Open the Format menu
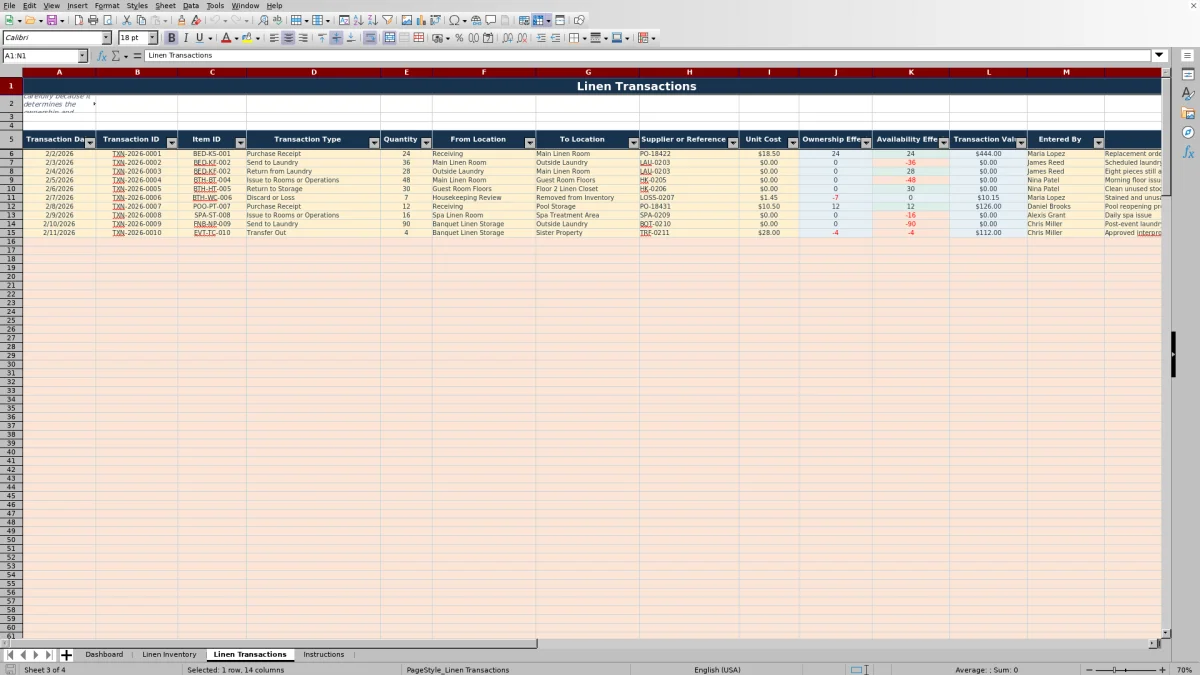Screen dimensions: 1200x675 [107, 5]
